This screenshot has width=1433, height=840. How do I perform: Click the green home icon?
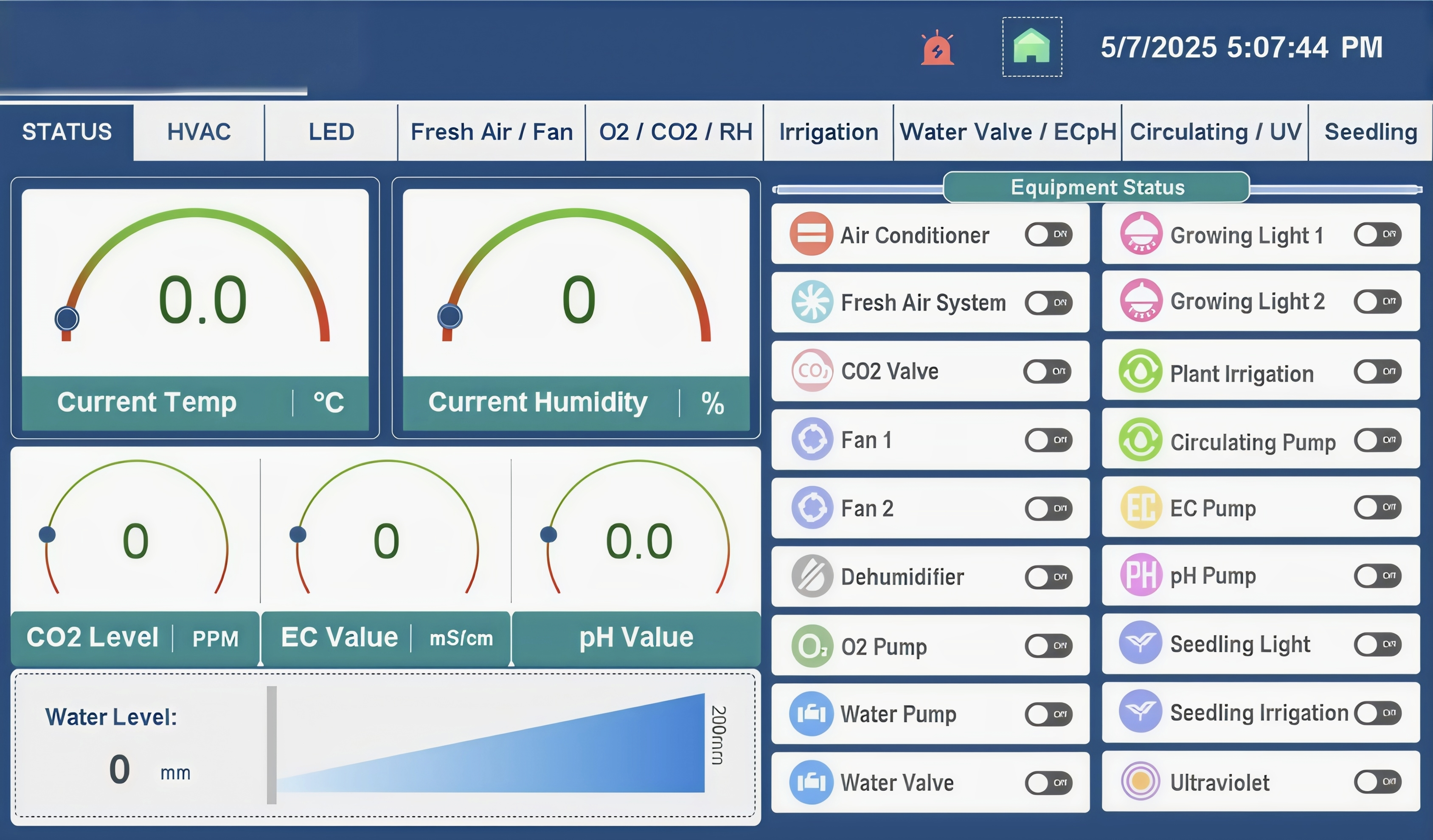point(1031,47)
